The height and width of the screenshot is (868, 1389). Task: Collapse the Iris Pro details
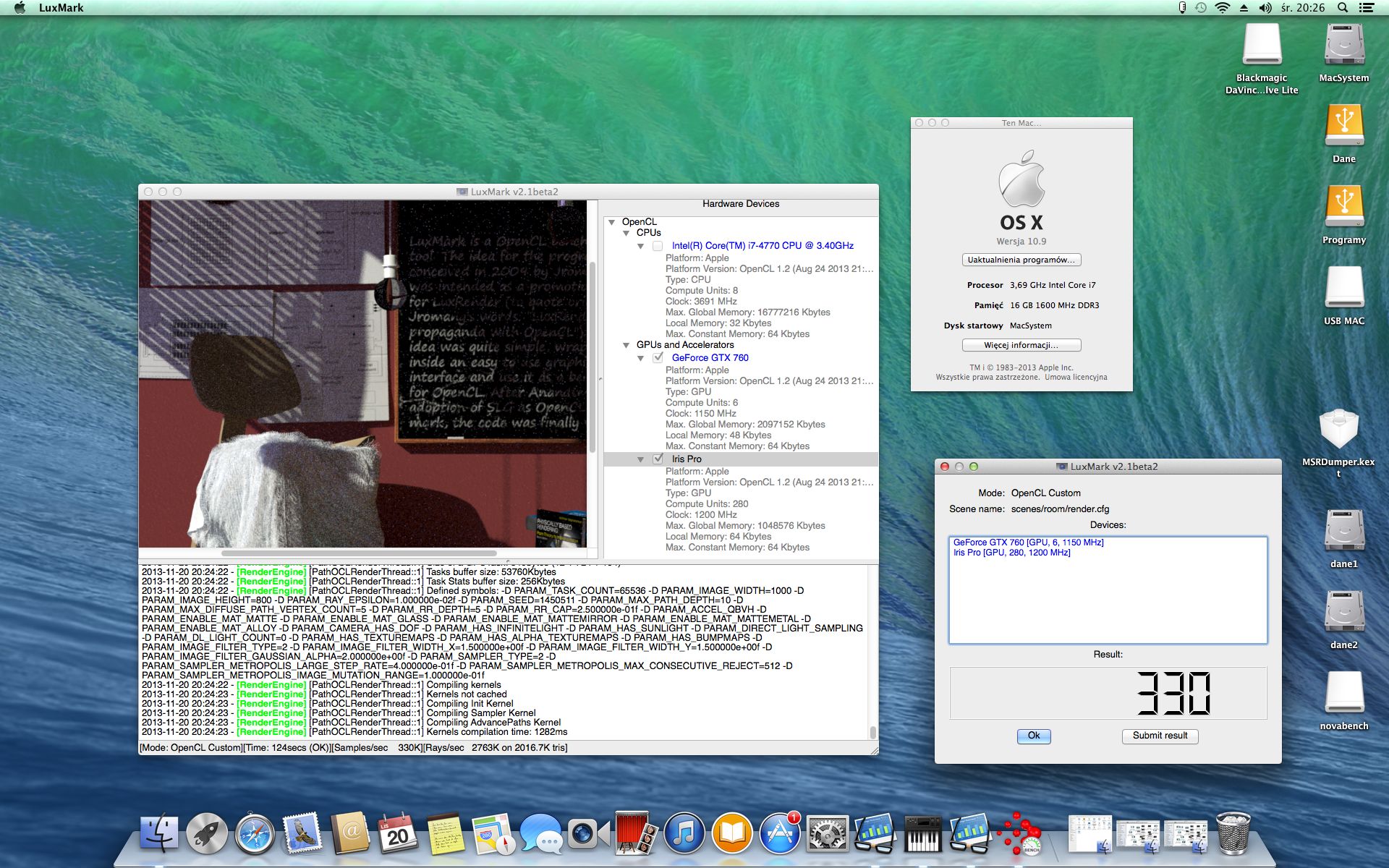640,459
